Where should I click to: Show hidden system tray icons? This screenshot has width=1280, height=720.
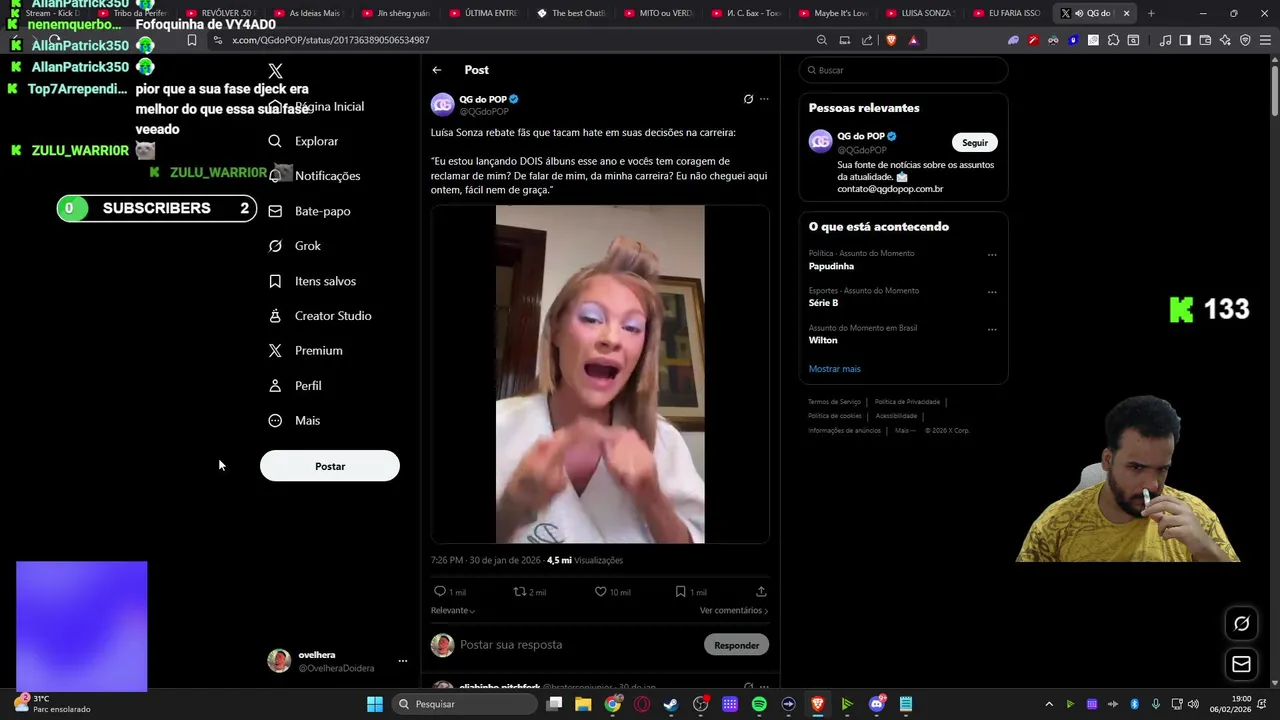[1049, 704]
